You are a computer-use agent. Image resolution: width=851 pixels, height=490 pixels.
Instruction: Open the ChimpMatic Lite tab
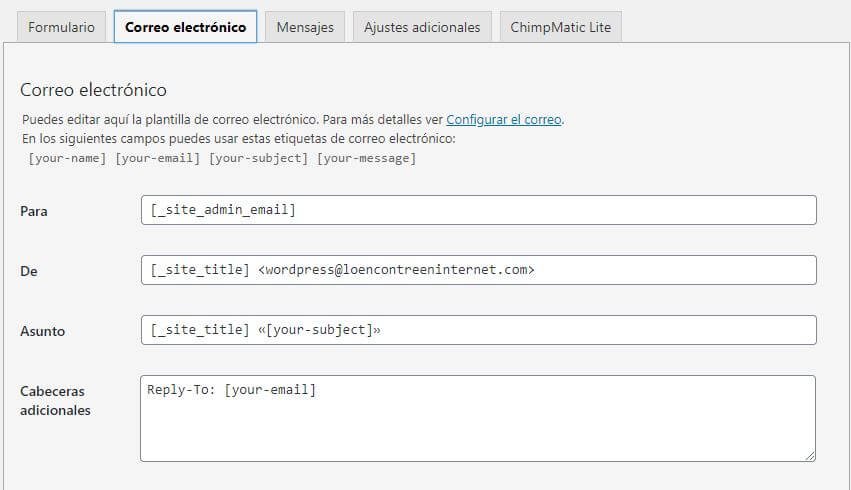point(560,27)
